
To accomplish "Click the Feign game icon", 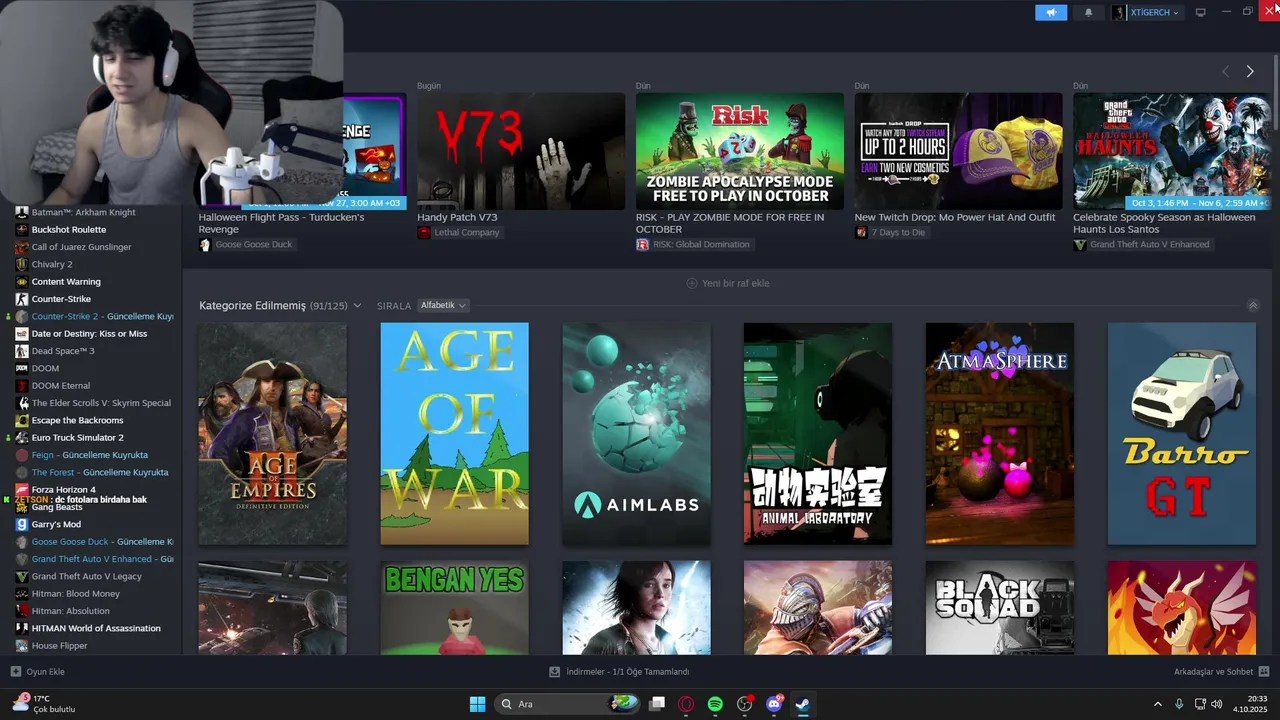I will click(22, 455).
